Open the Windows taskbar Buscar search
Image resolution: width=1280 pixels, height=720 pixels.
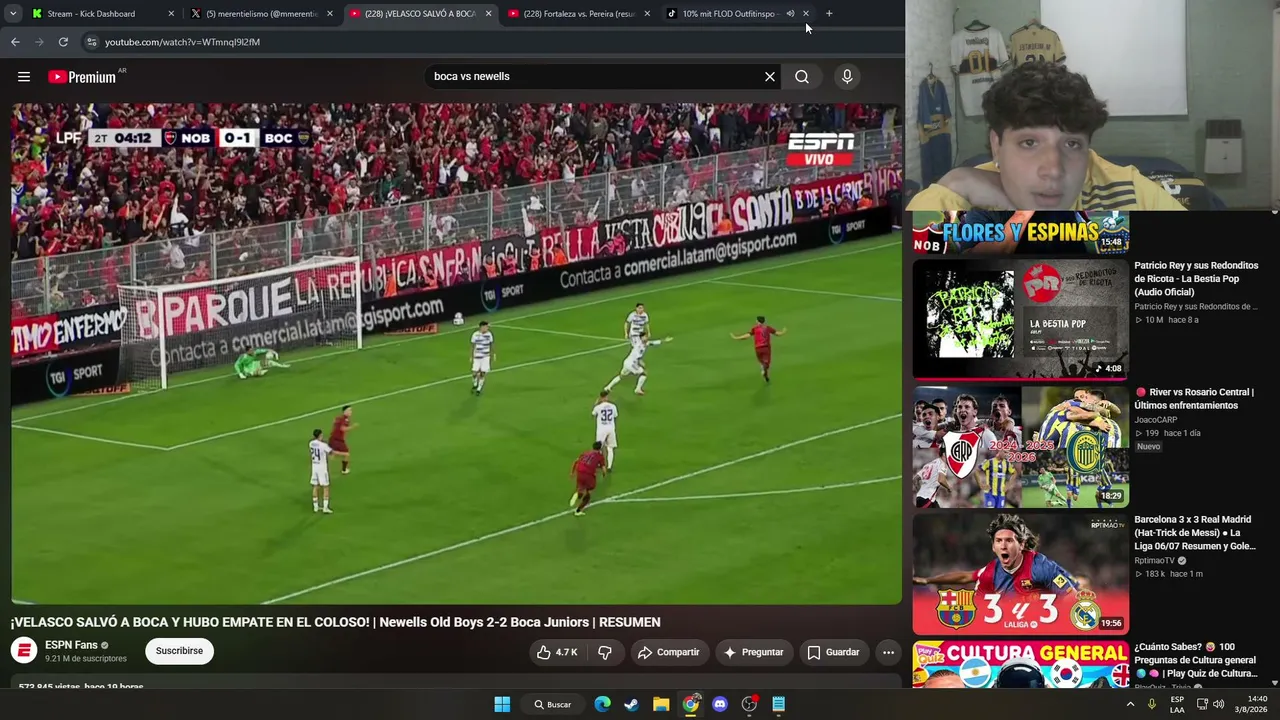[553, 704]
